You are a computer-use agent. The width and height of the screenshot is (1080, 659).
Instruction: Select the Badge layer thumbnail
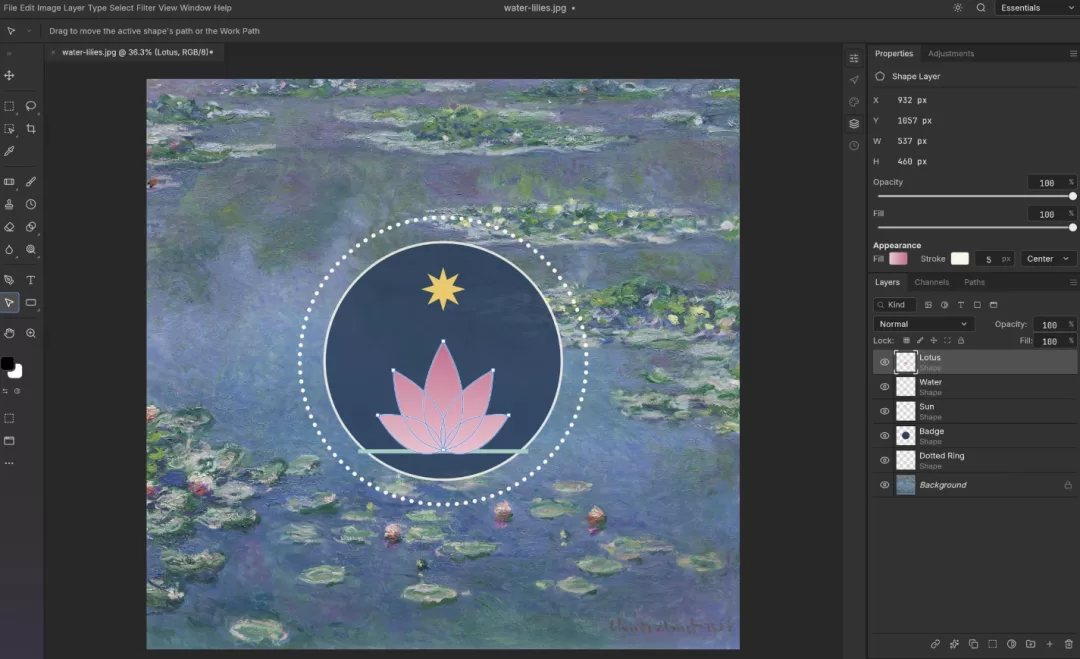pos(905,436)
